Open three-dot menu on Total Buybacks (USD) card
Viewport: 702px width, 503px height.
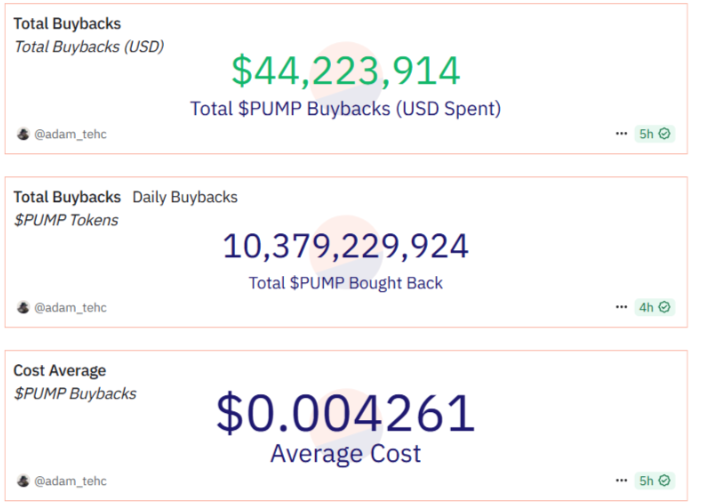(x=622, y=134)
